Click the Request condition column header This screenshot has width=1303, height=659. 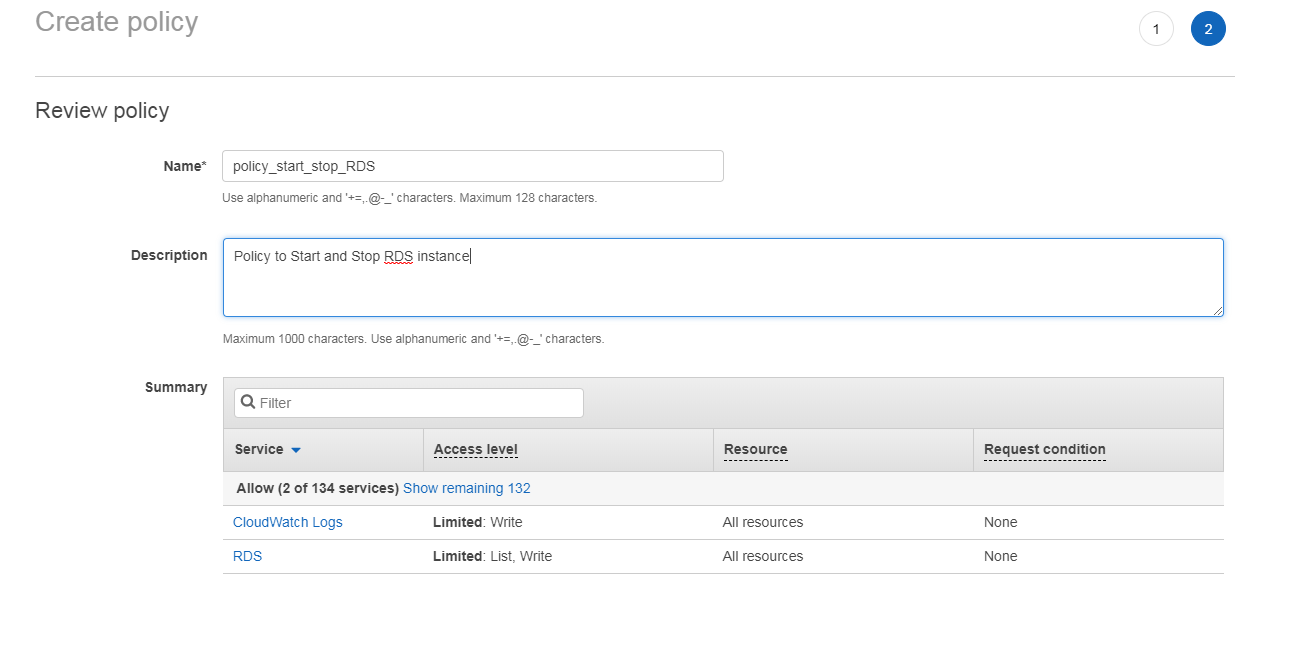click(x=1044, y=449)
